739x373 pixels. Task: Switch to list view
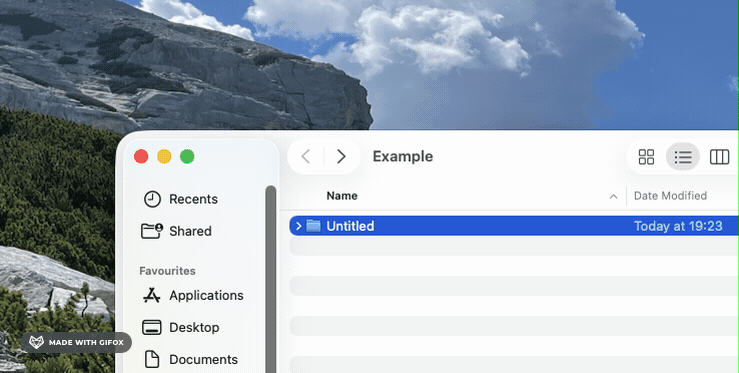click(x=682, y=157)
